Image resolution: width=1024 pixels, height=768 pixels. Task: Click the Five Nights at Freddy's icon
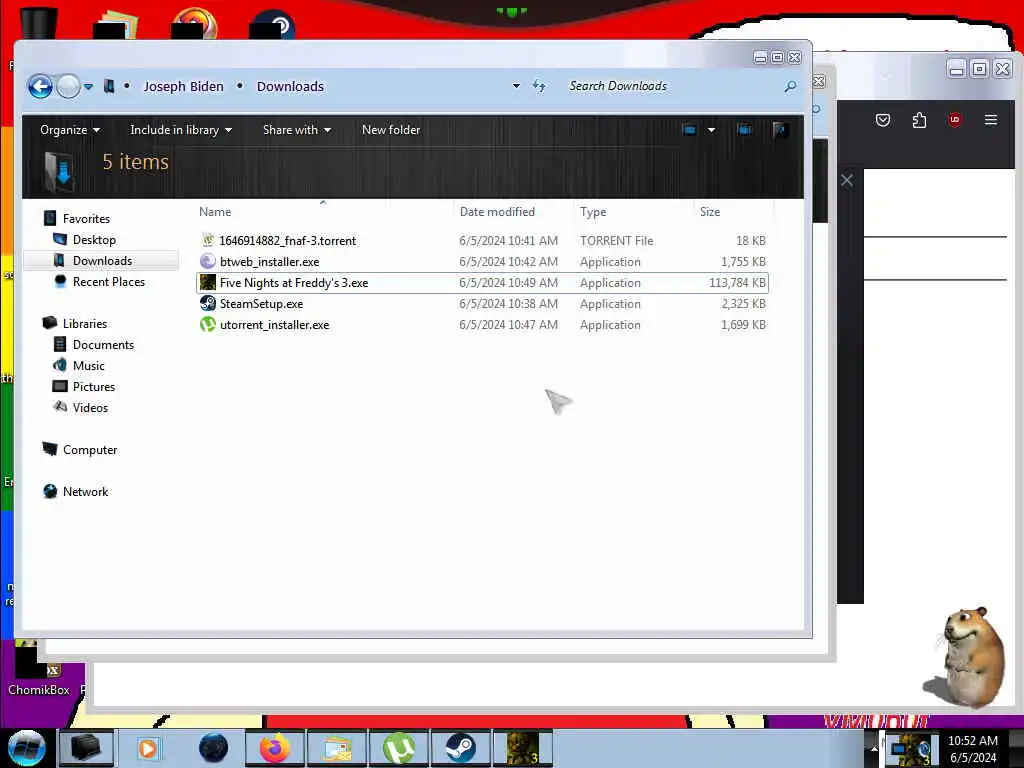coord(208,282)
